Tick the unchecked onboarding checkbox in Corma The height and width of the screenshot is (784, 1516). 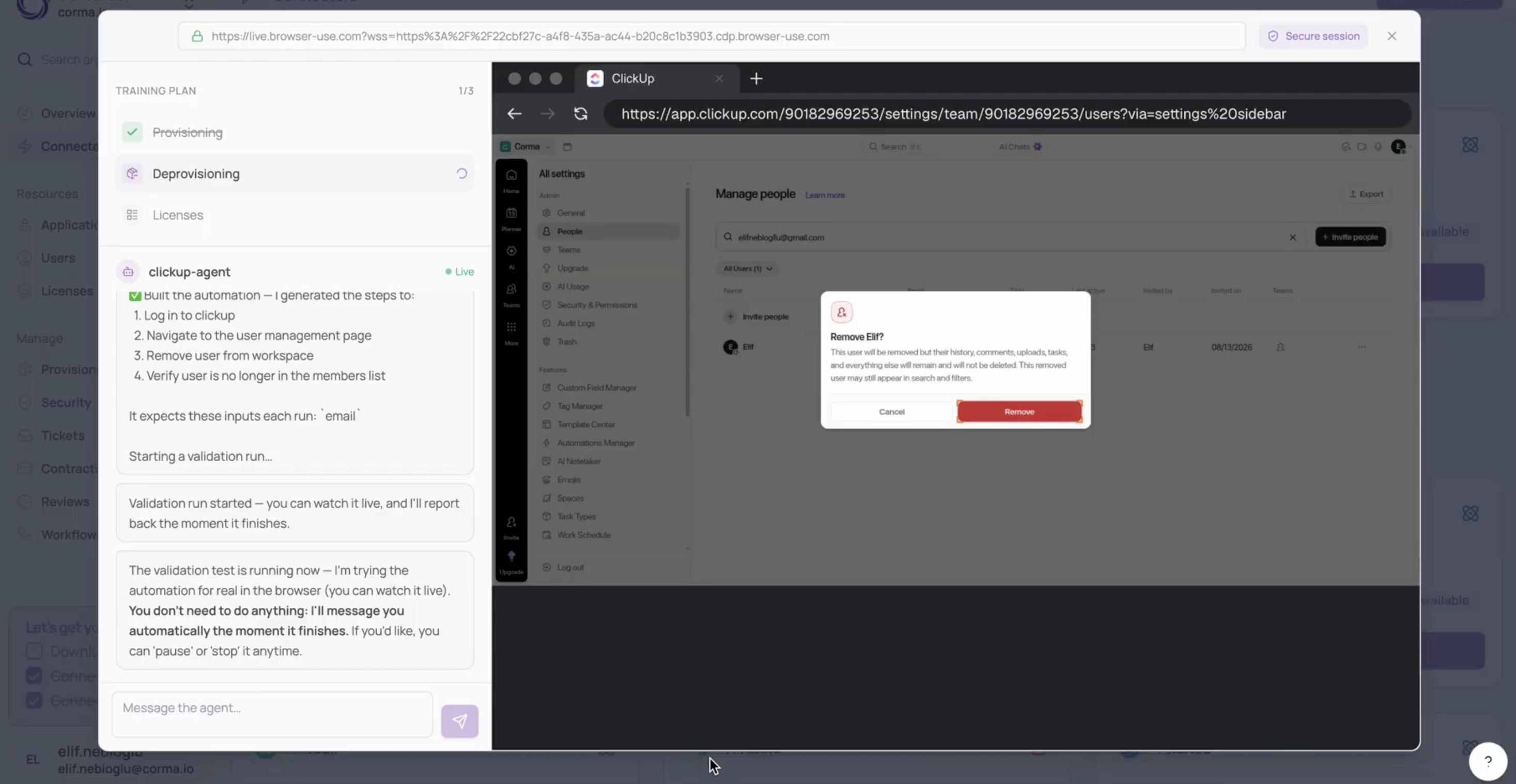click(x=34, y=651)
